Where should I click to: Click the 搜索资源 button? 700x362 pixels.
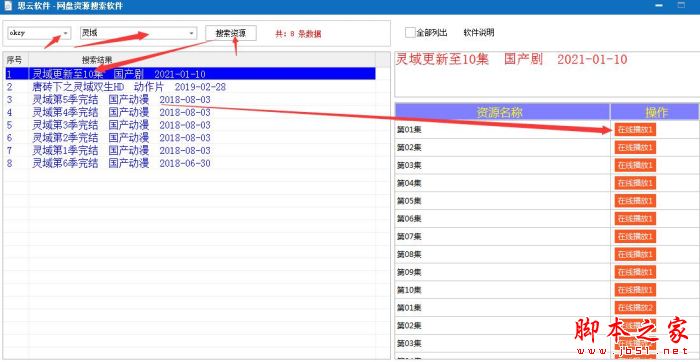point(231,33)
